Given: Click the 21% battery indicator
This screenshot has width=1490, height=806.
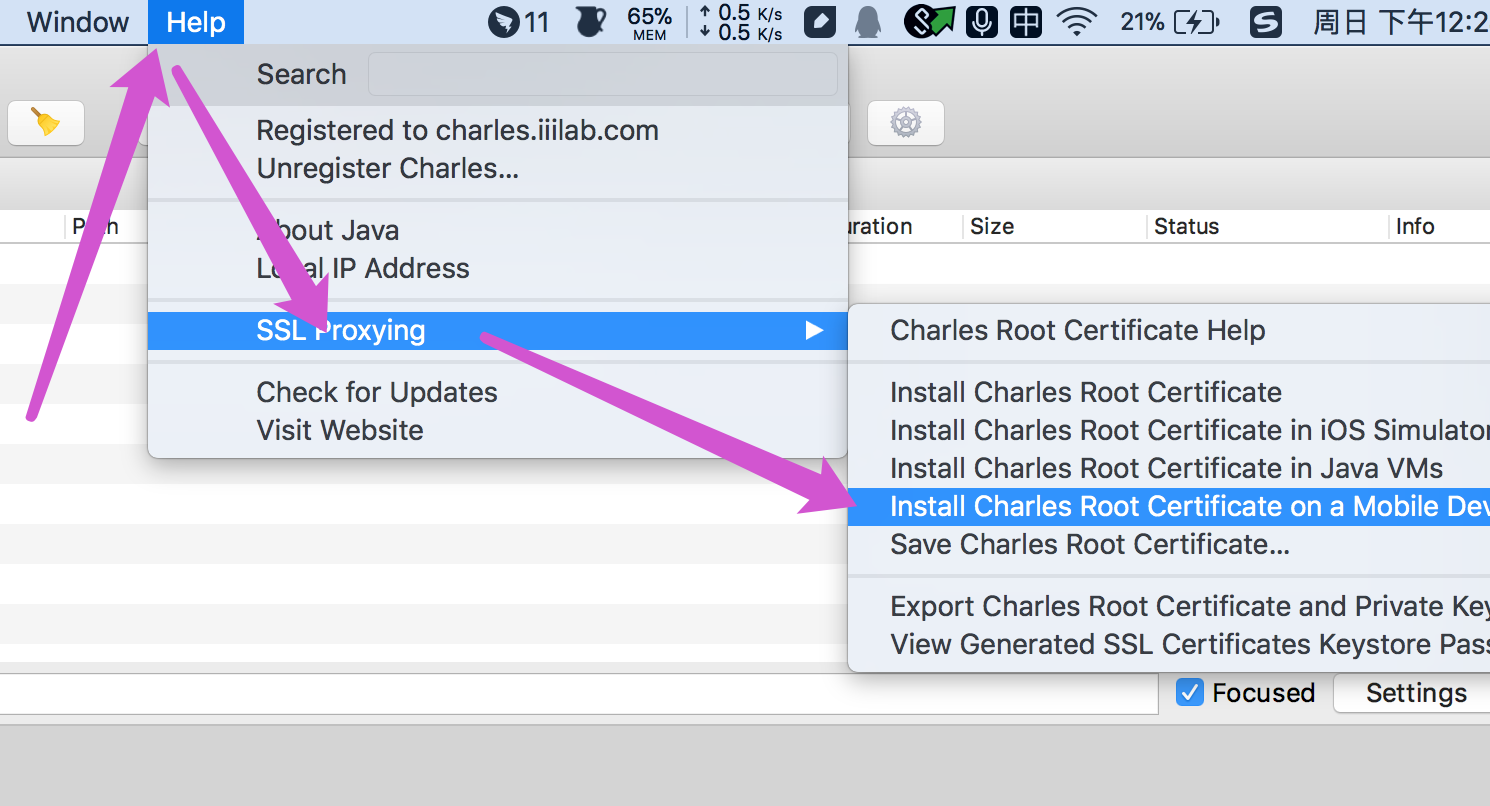Looking at the screenshot, I should [1169, 22].
